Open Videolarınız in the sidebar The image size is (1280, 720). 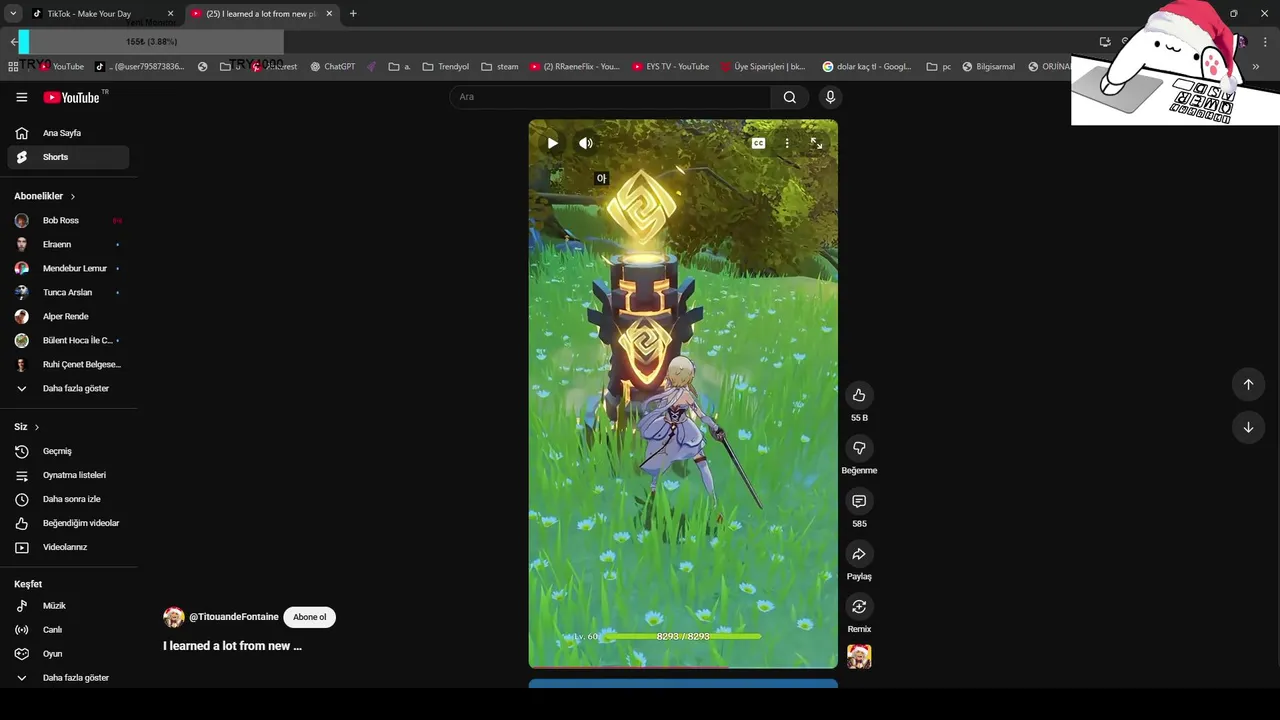point(68,547)
